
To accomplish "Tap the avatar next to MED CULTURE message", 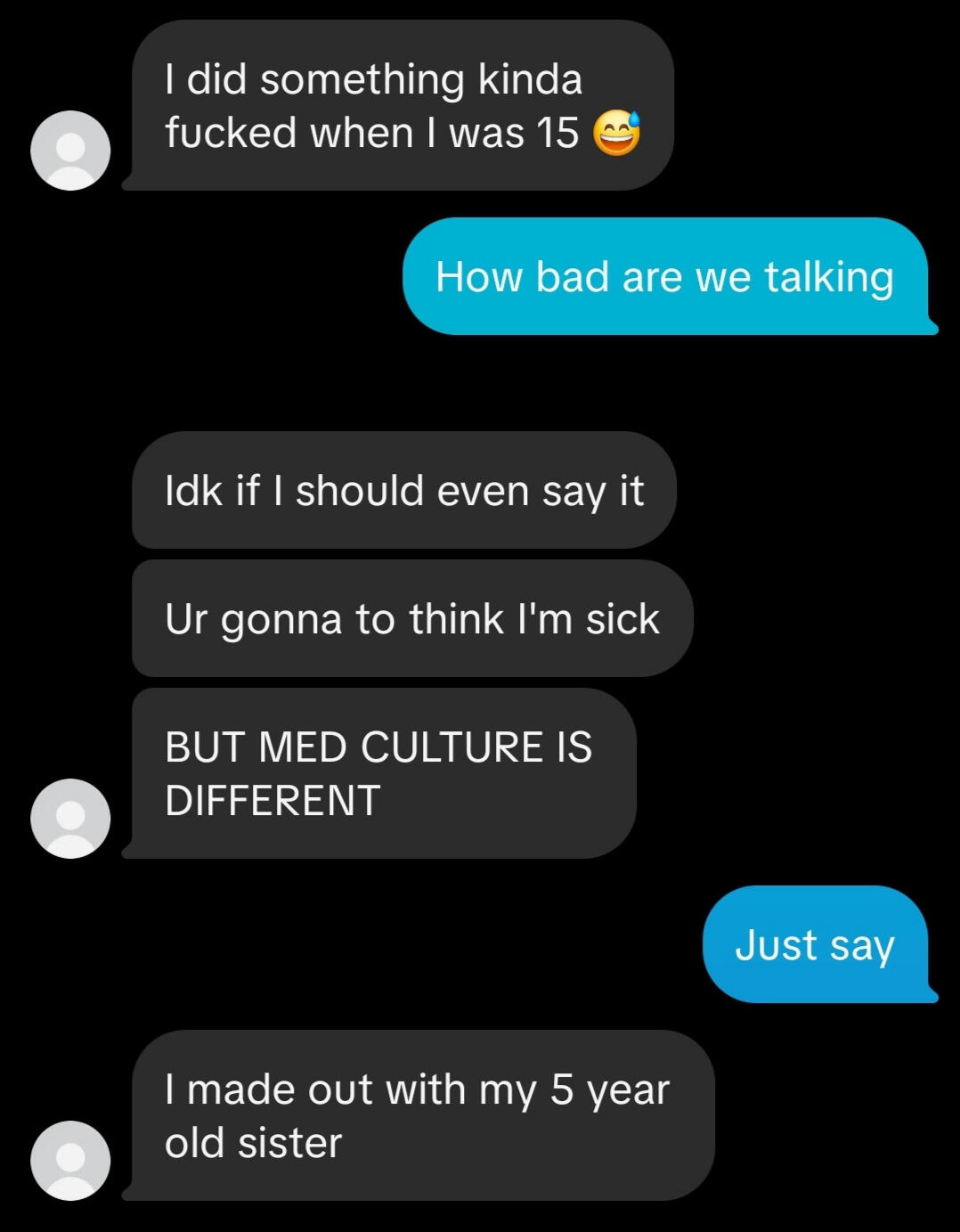I will tap(70, 819).
